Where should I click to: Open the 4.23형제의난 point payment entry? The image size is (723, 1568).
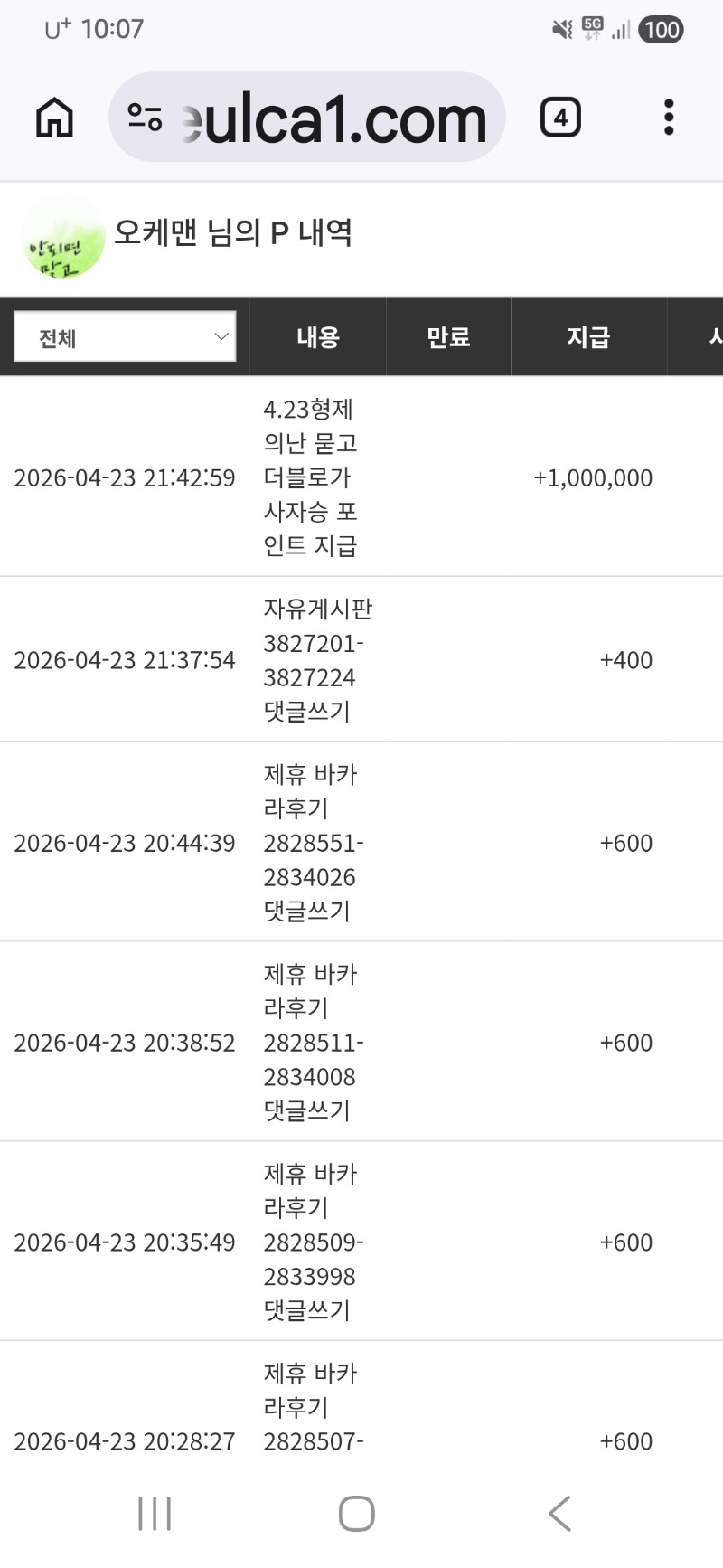310,477
